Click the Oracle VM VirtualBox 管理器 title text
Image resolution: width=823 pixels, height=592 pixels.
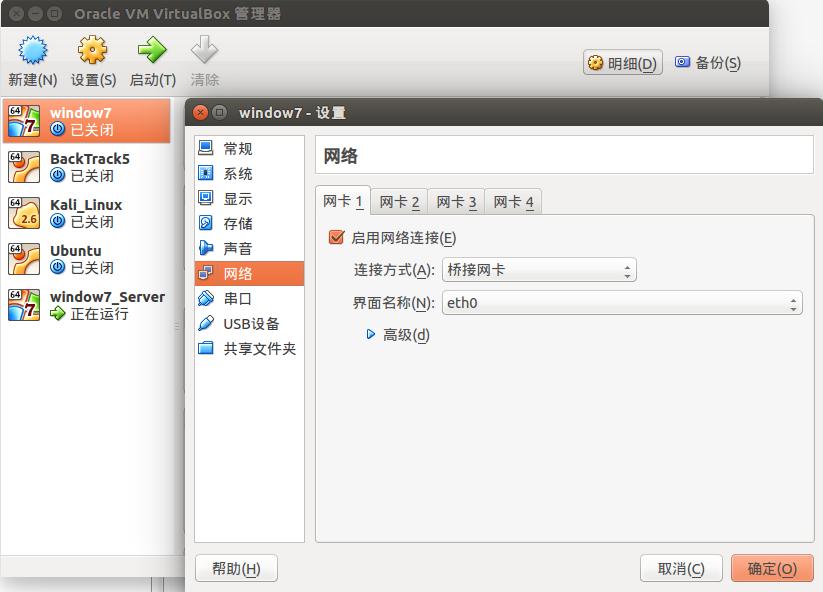(177, 14)
